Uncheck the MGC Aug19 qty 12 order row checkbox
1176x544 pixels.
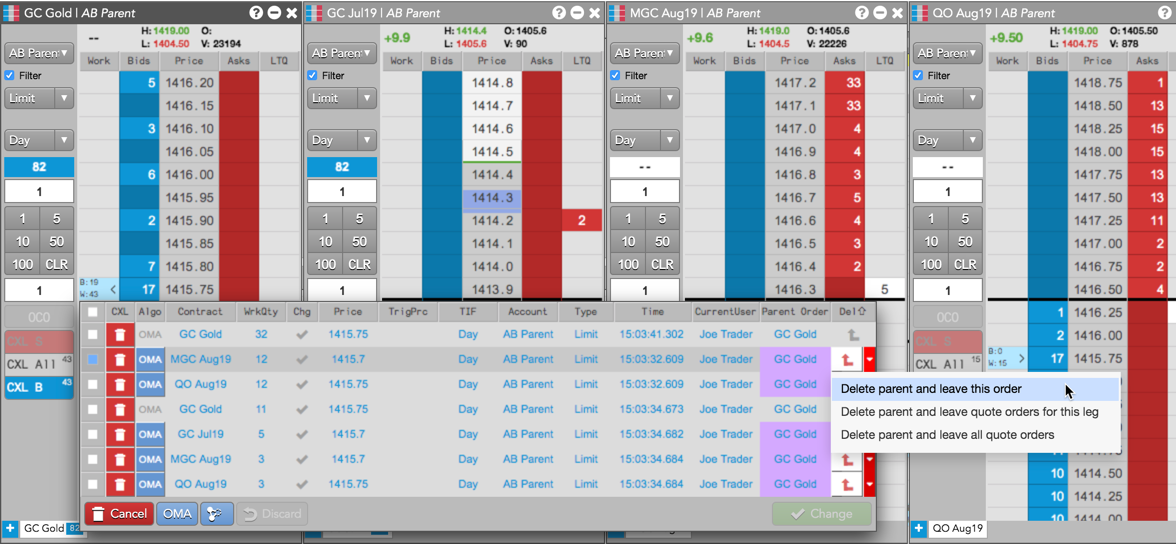pos(92,359)
